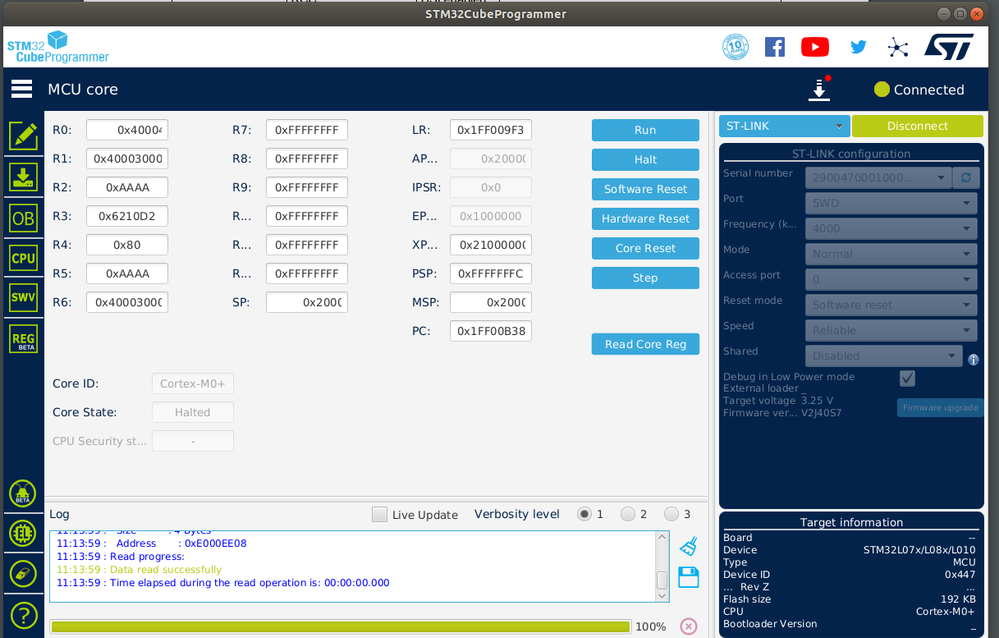Click the Hardware Reset button

point(645,219)
